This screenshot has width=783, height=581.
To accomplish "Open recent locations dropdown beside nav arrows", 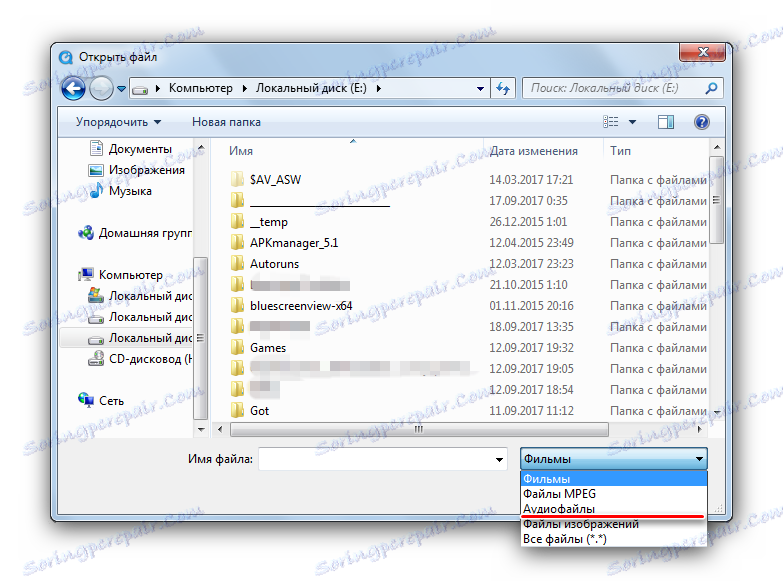I will click(121, 89).
